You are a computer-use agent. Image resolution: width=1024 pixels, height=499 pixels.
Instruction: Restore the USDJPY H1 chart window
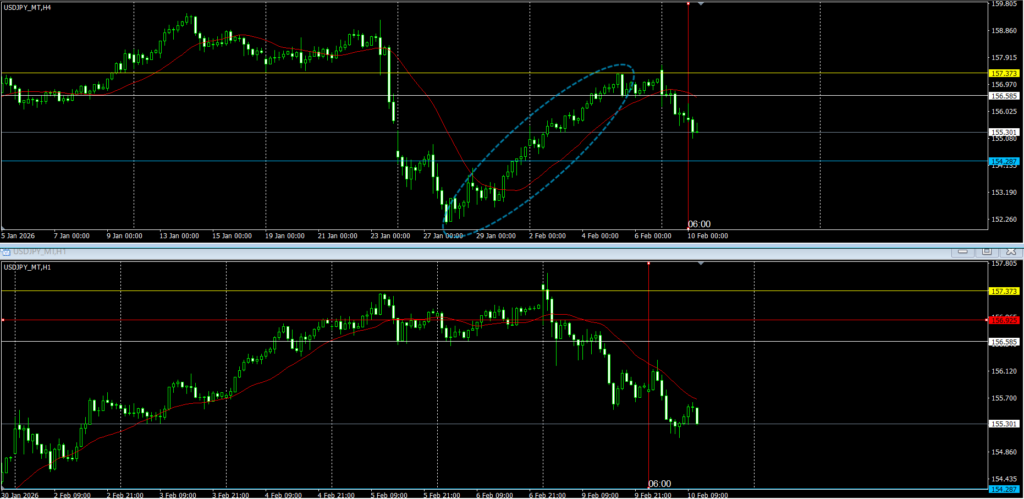[986, 251]
